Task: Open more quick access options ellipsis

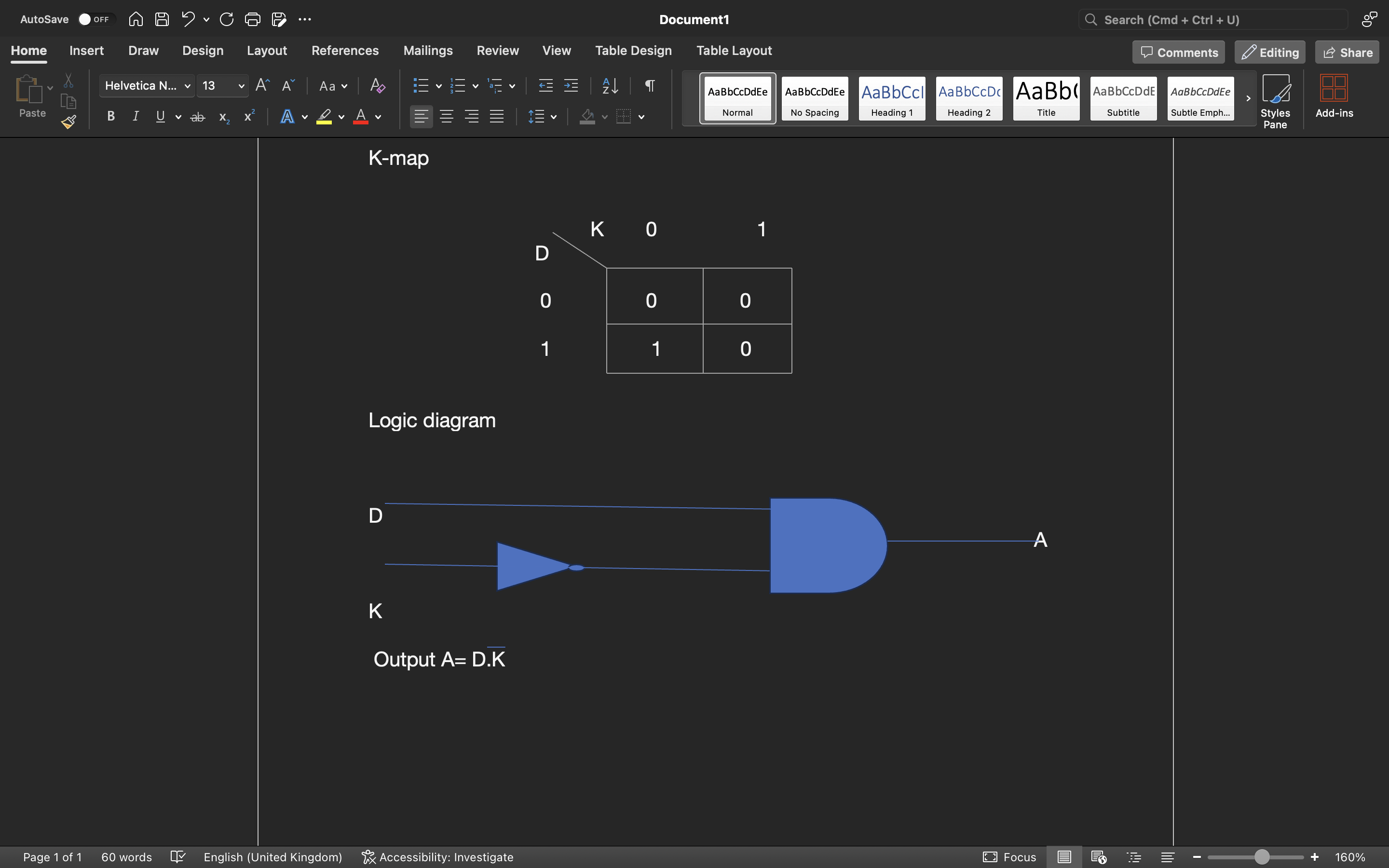Action: click(x=305, y=19)
